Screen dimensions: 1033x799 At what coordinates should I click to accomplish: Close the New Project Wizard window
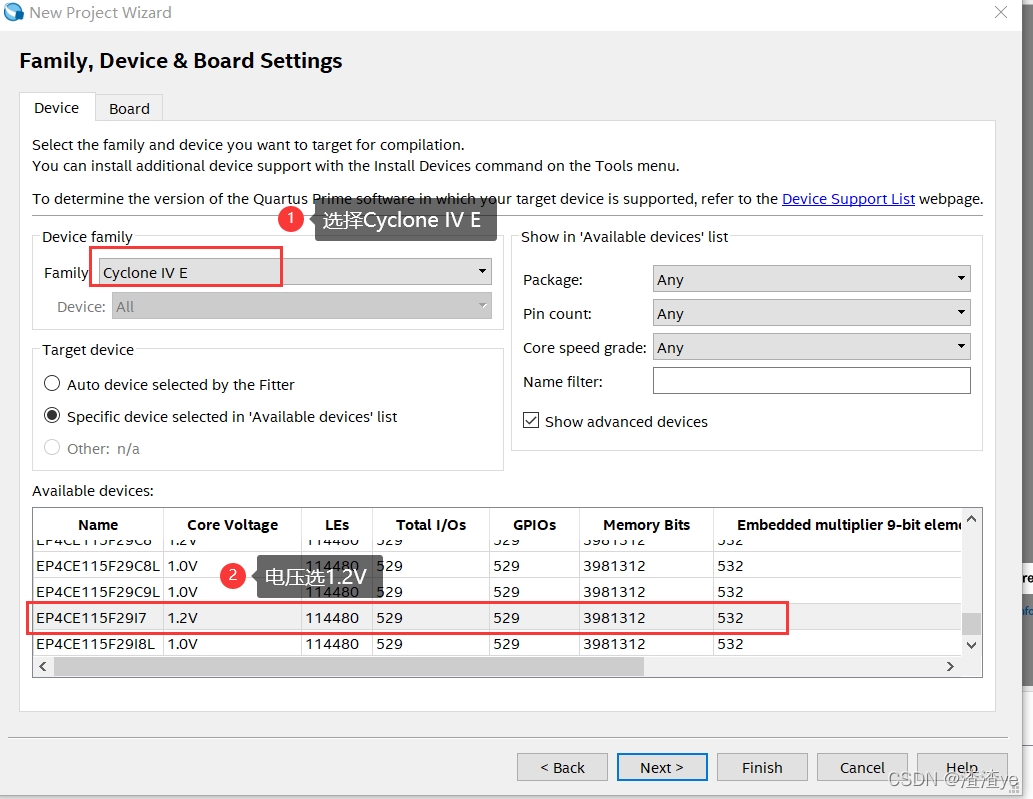1000,13
